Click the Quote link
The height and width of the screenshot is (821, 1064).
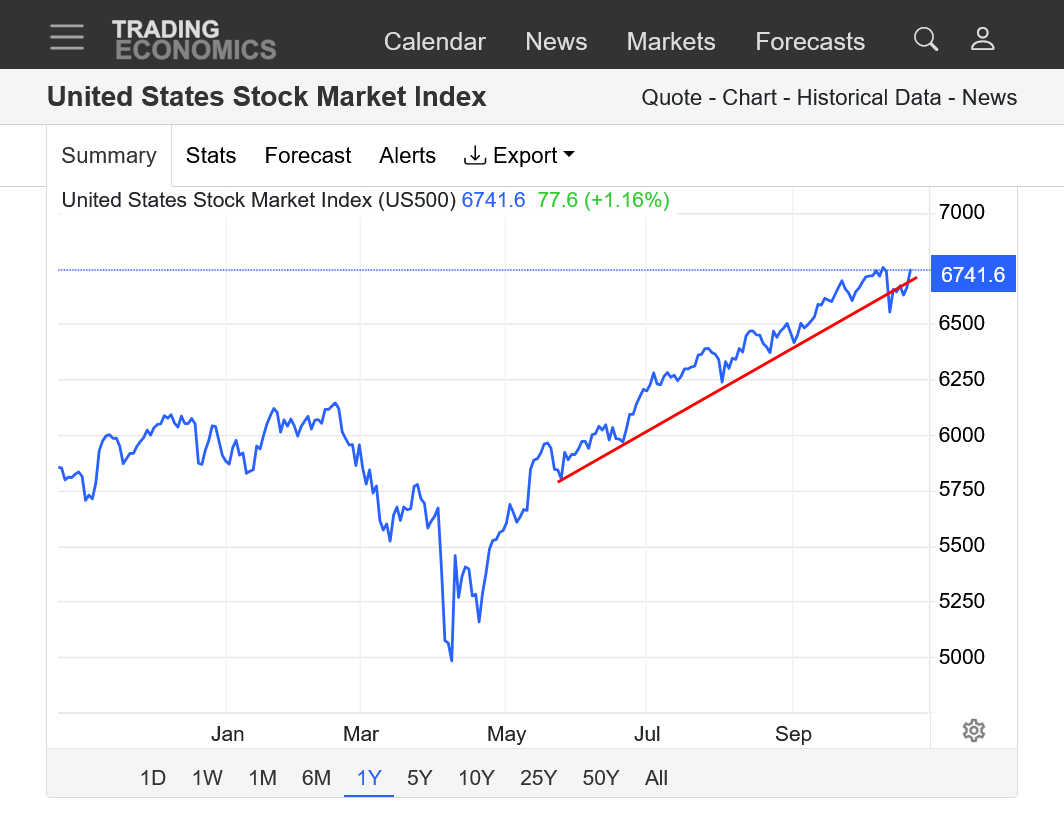[x=670, y=98]
